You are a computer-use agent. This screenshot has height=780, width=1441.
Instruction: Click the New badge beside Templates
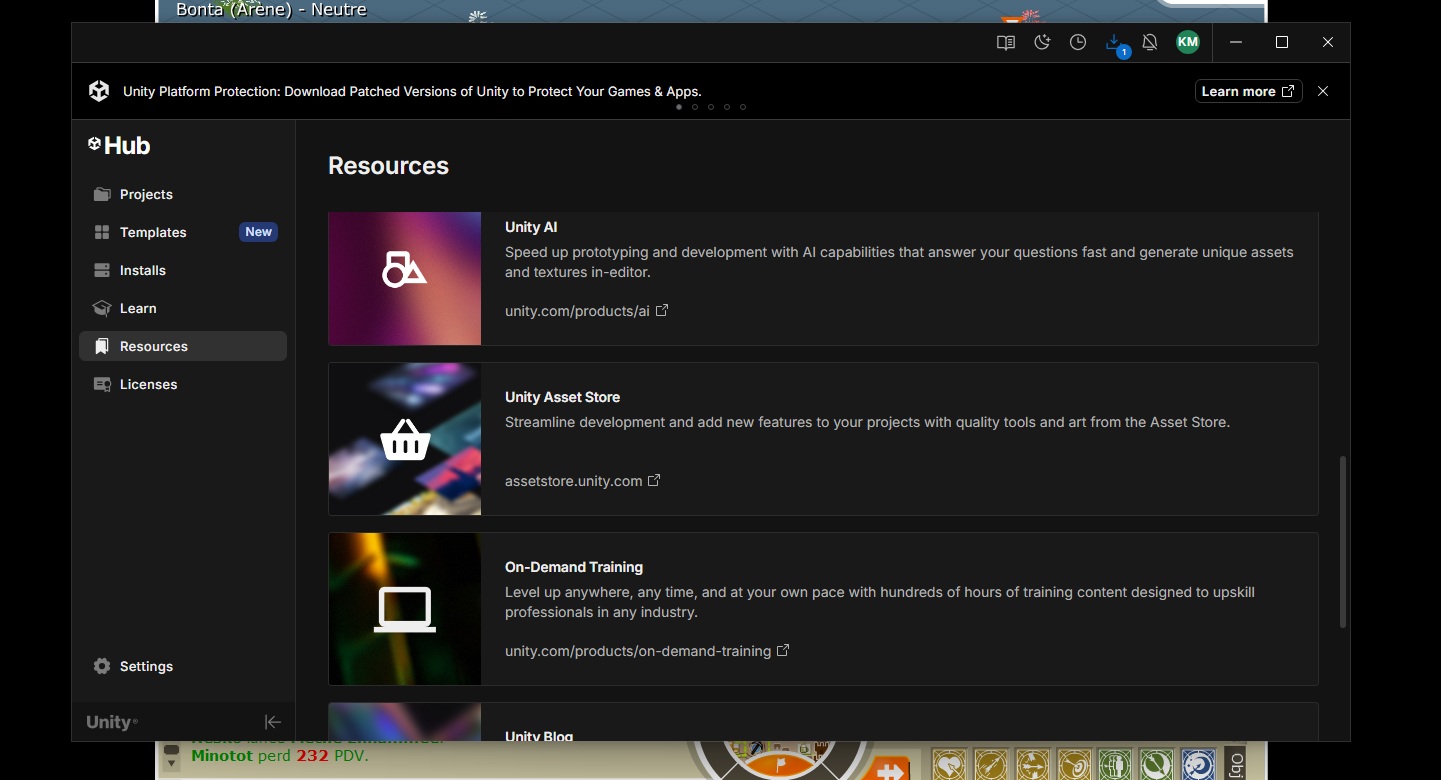[259, 232]
